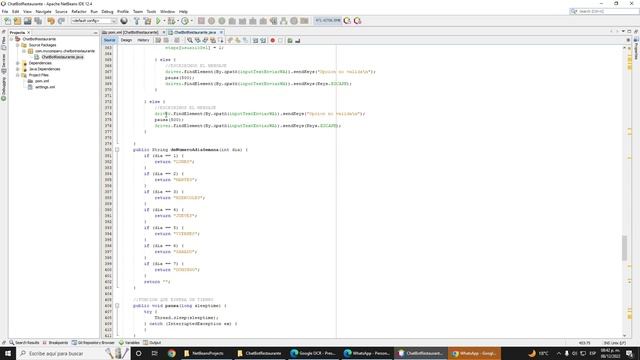This screenshot has height=360, width=640.
Task: Click the Redo toolbar icon
Action: 61,21
